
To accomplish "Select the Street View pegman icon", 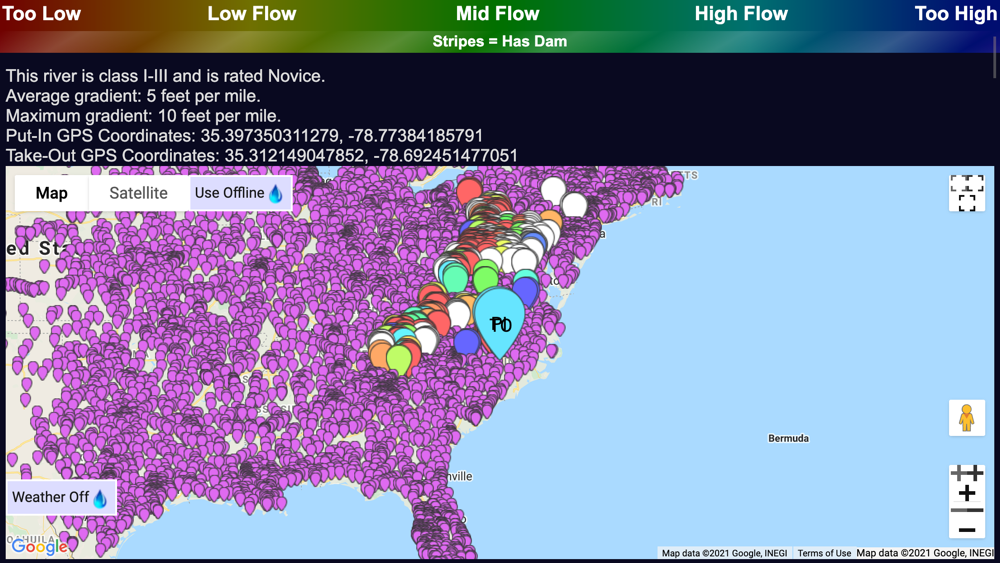I will click(x=967, y=418).
